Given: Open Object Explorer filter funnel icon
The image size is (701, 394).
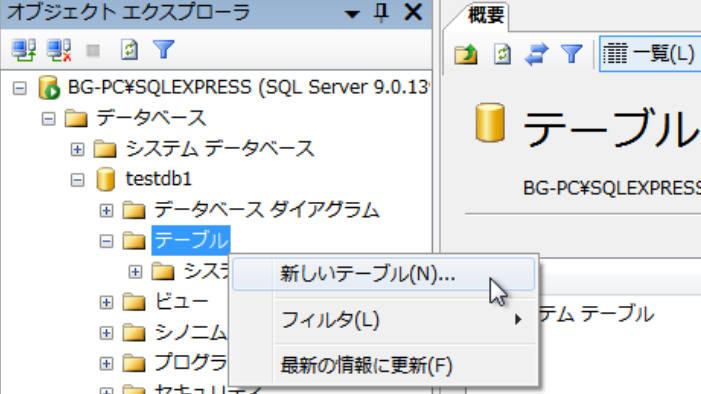Looking at the screenshot, I should [x=164, y=50].
